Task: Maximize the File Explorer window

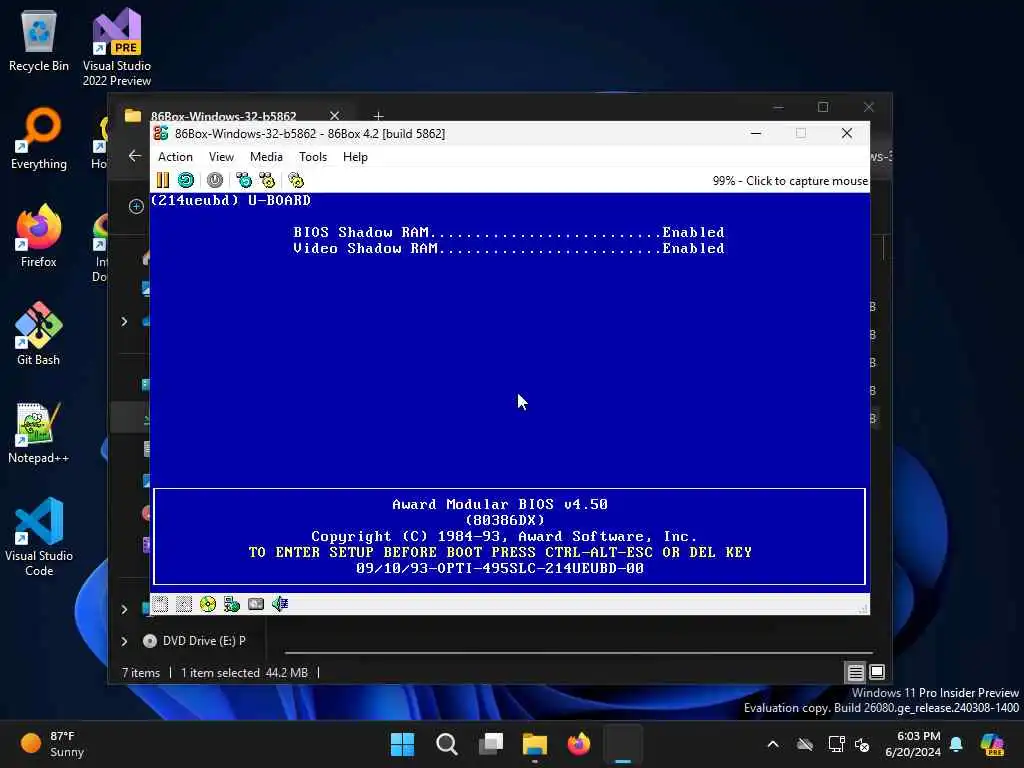Action: [x=823, y=107]
